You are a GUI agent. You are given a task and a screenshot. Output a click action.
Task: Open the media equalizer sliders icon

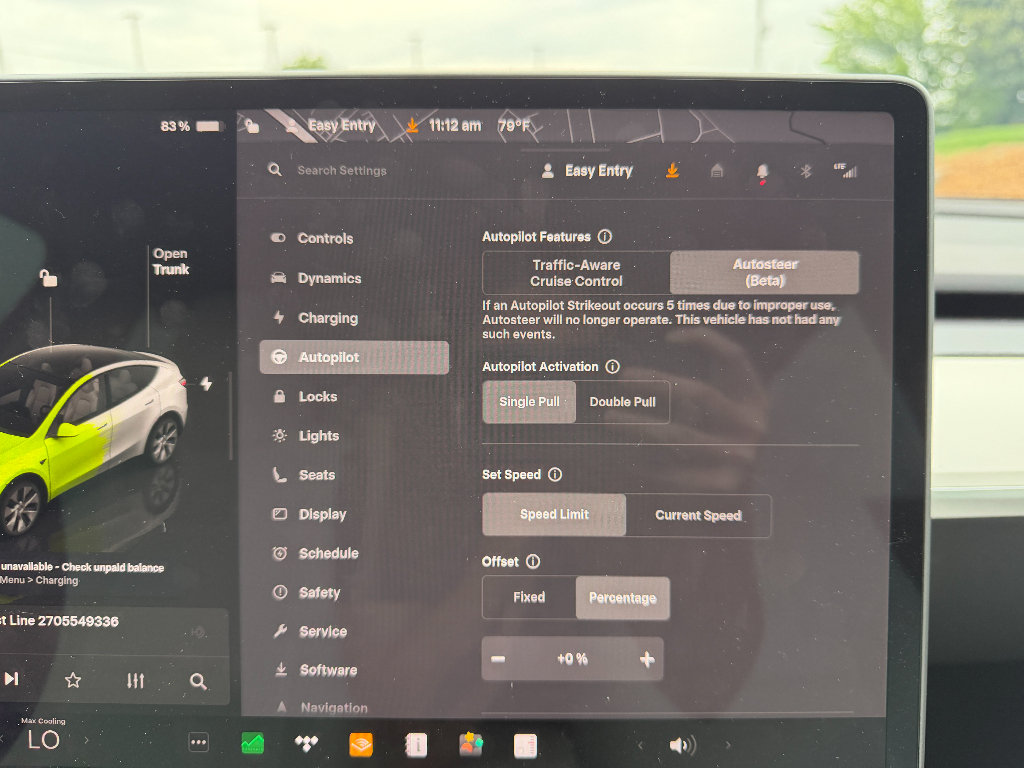(135, 681)
